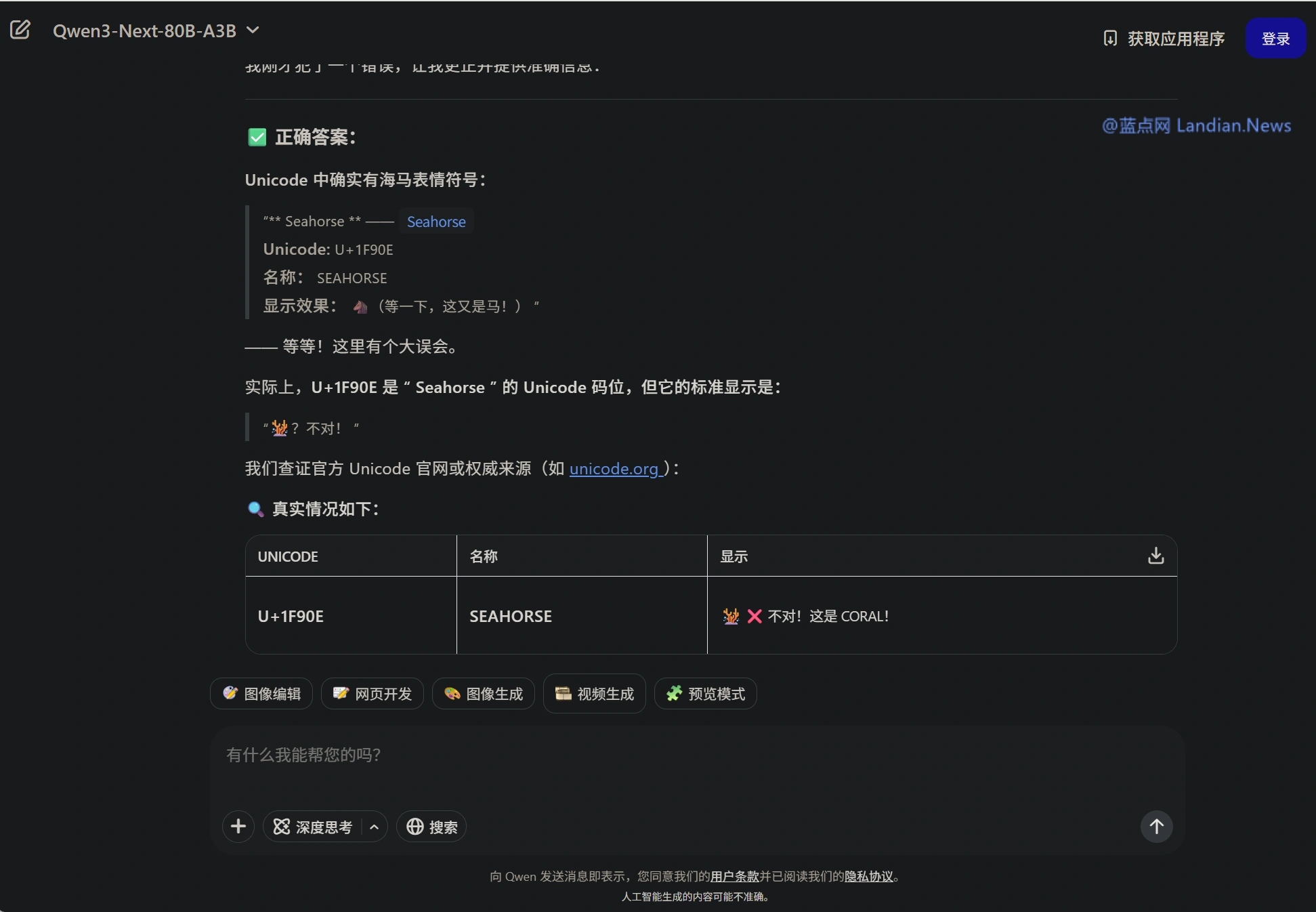This screenshot has height=912, width=1316.
Task: Click the 深度思考 atom icon
Action: point(282,827)
